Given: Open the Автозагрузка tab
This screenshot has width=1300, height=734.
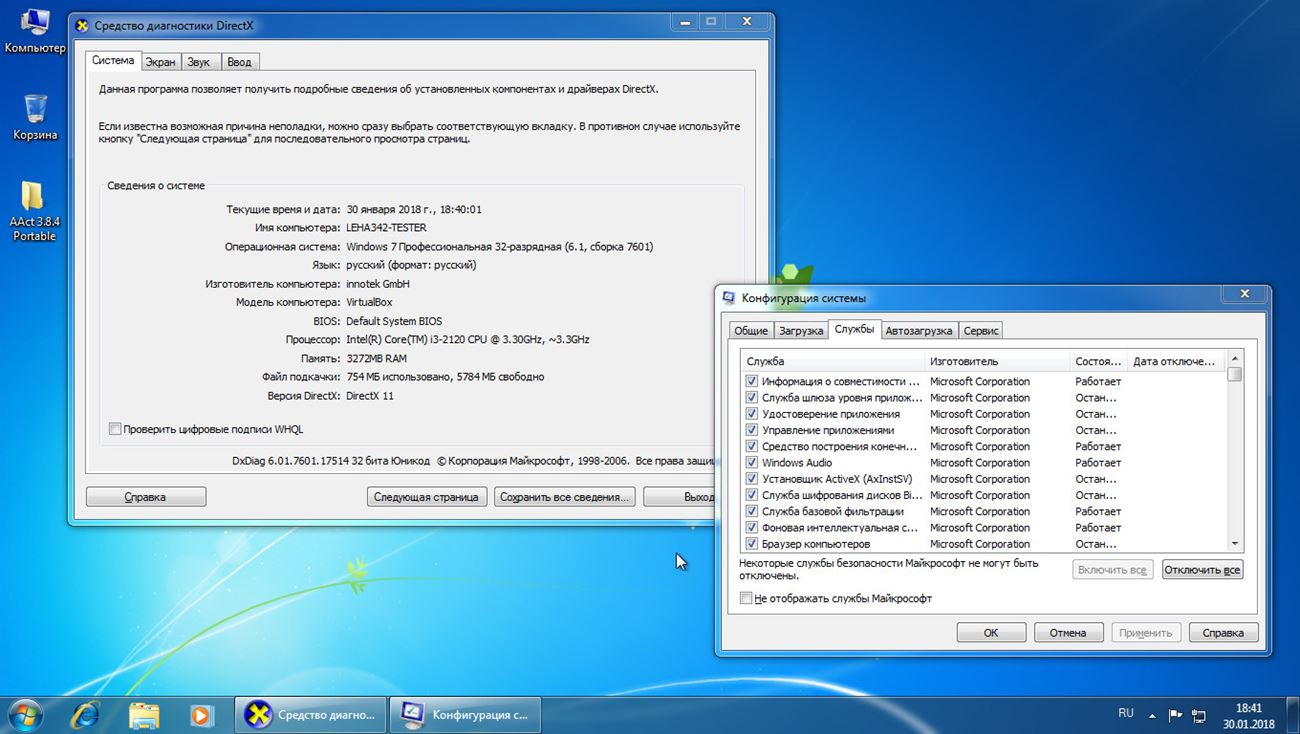Looking at the screenshot, I should pos(919,330).
